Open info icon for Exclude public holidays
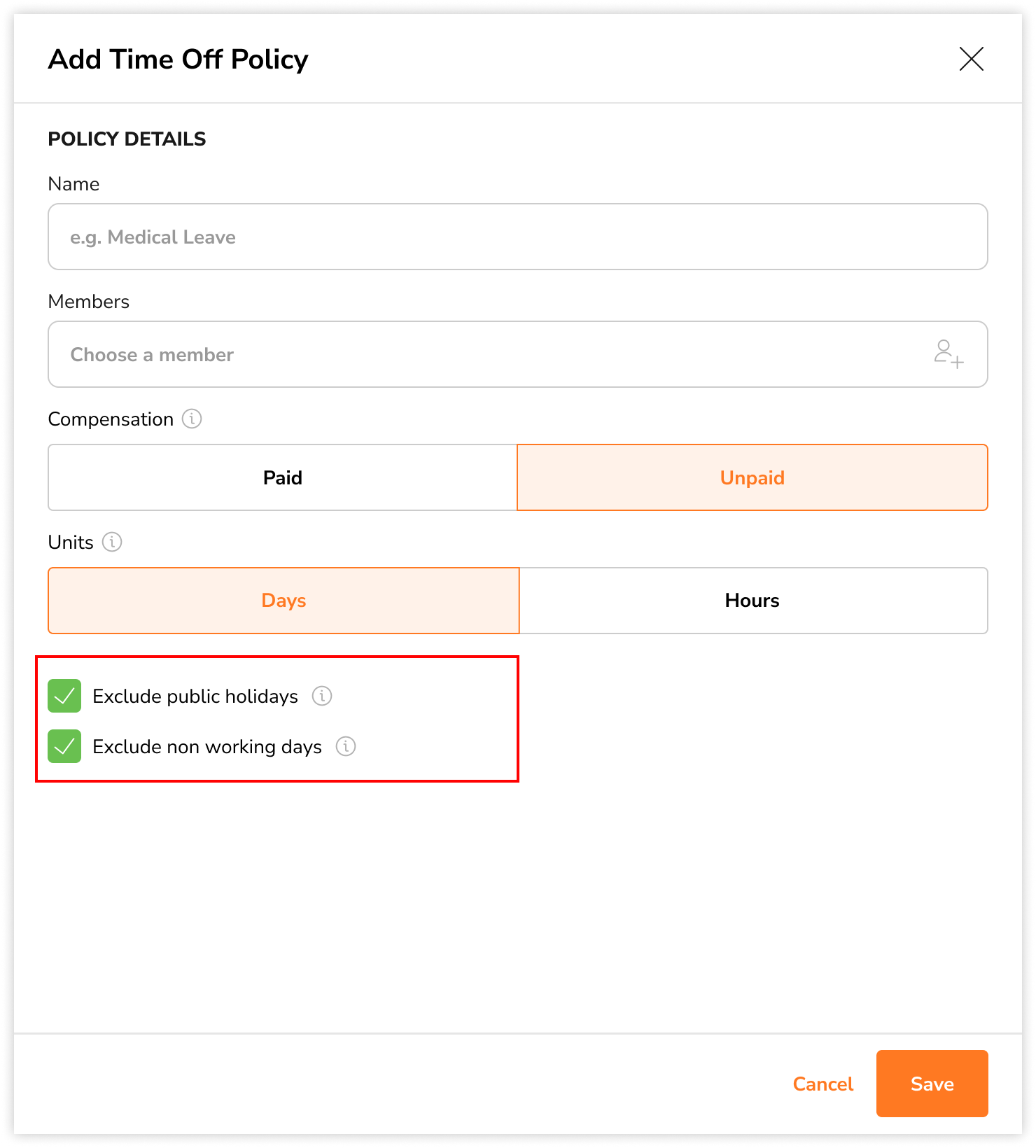1036x1148 pixels. pos(322,696)
